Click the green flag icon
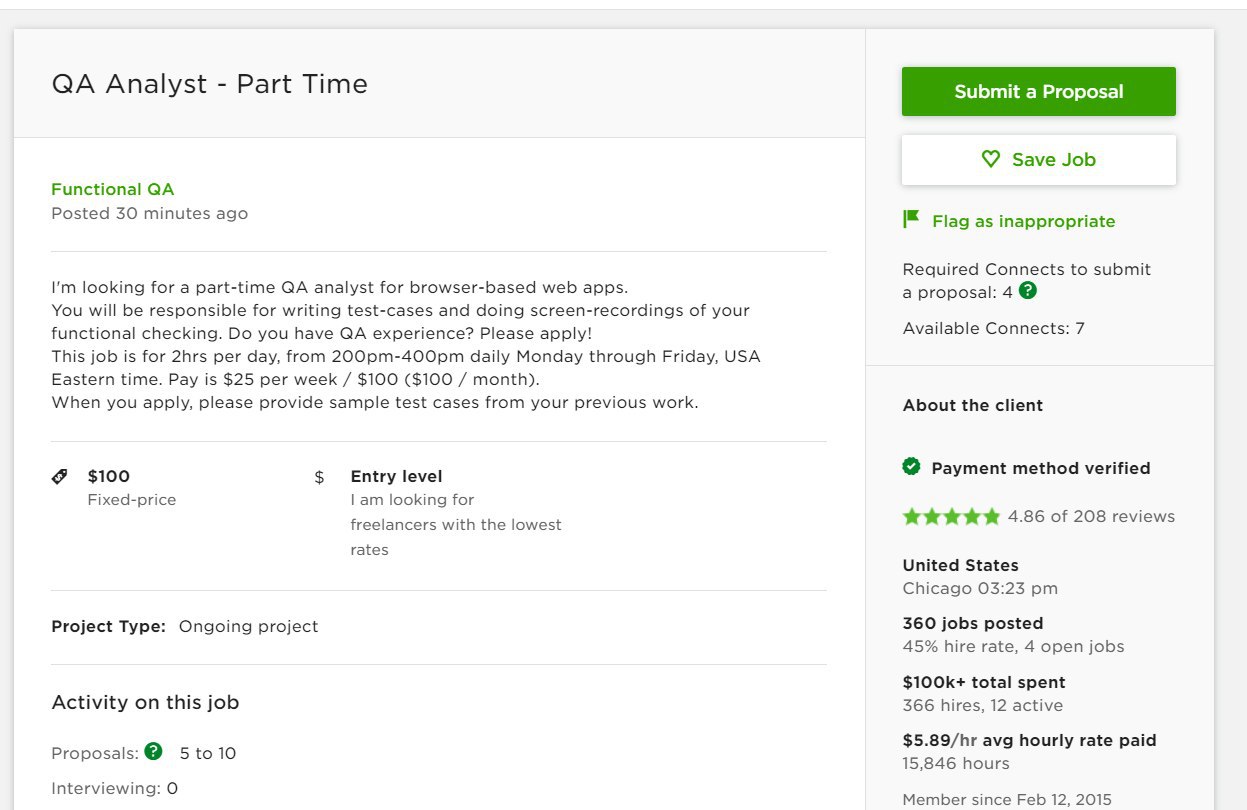This screenshot has width=1247, height=810. pyautogui.click(x=911, y=219)
